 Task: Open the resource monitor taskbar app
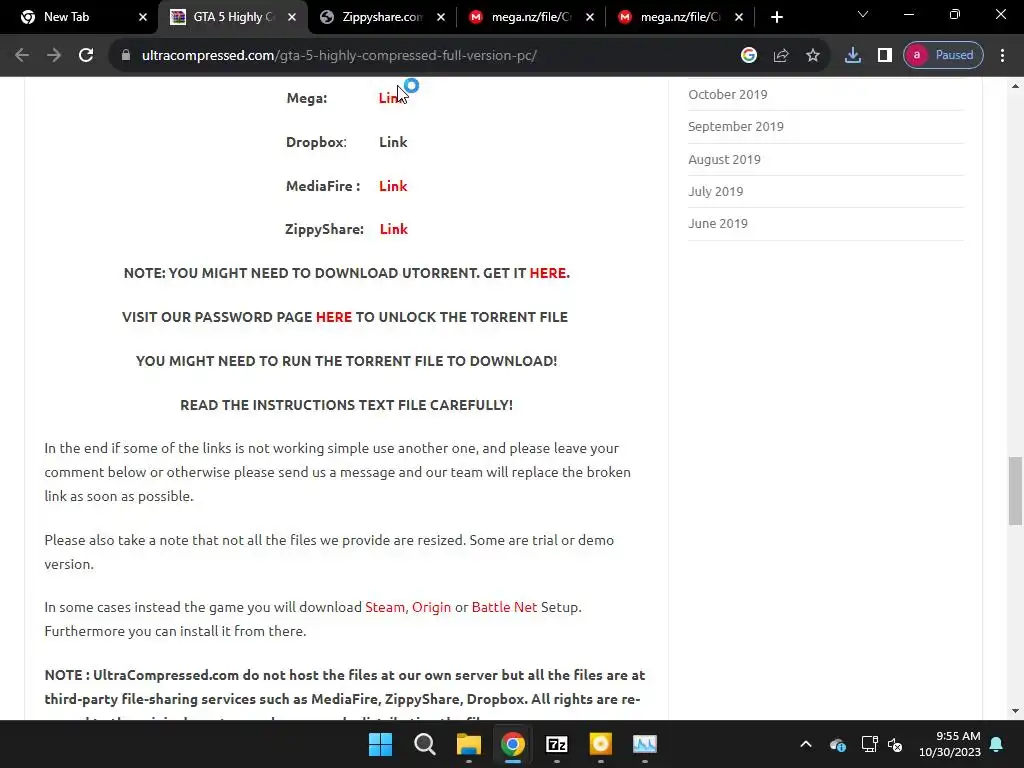click(645, 744)
